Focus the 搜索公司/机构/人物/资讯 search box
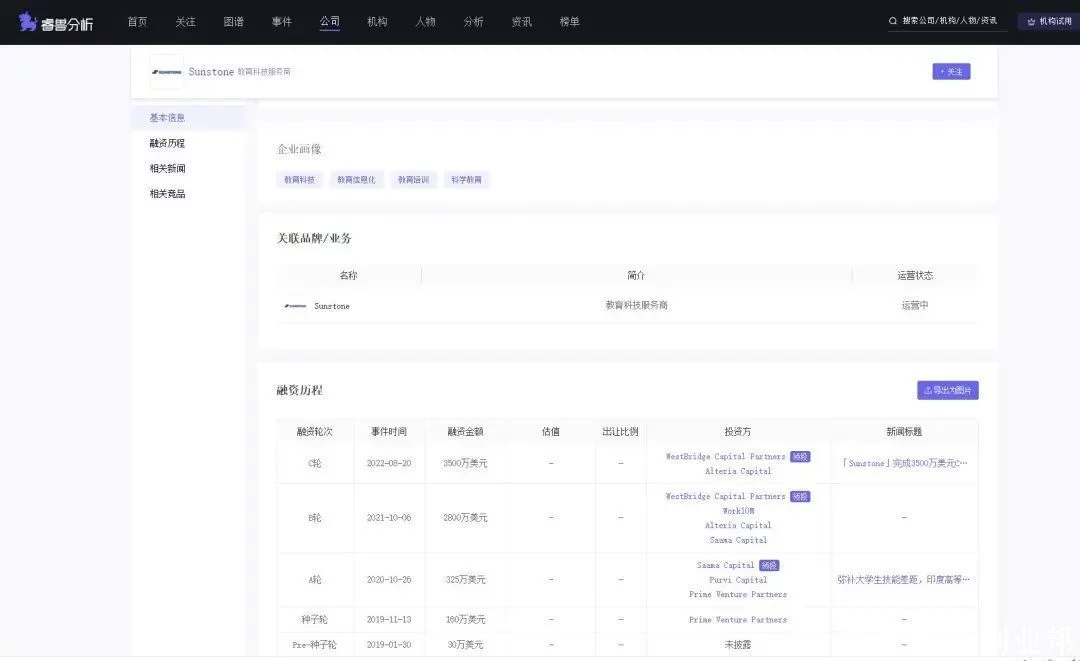Screen dimensions: 1080x661 click(947, 21)
